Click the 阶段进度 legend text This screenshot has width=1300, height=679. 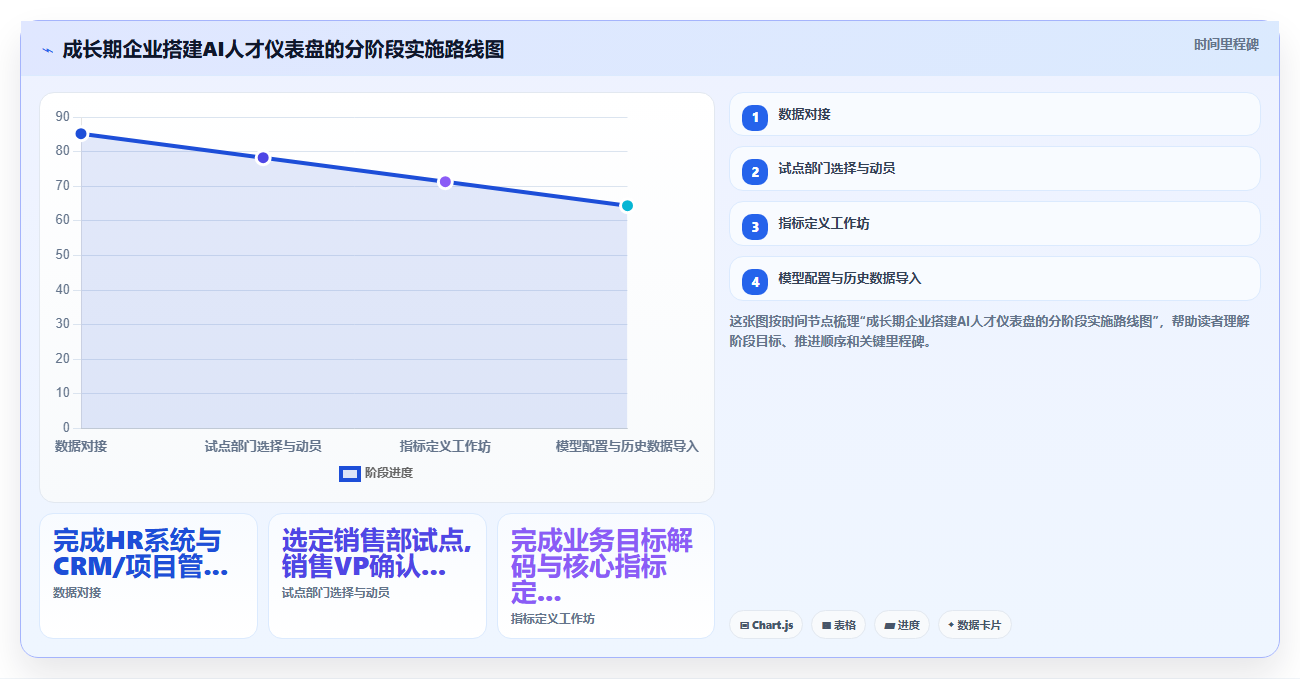coord(389,473)
